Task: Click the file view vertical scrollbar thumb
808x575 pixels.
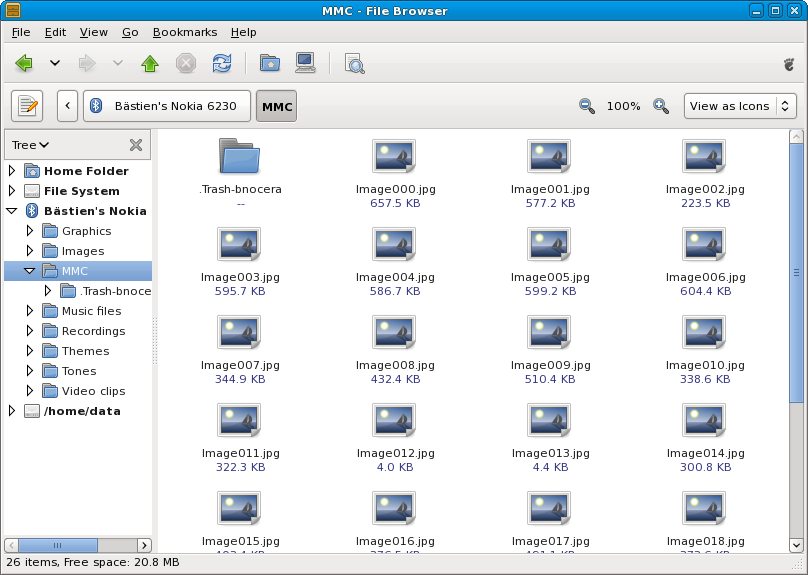Action: [x=796, y=273]
